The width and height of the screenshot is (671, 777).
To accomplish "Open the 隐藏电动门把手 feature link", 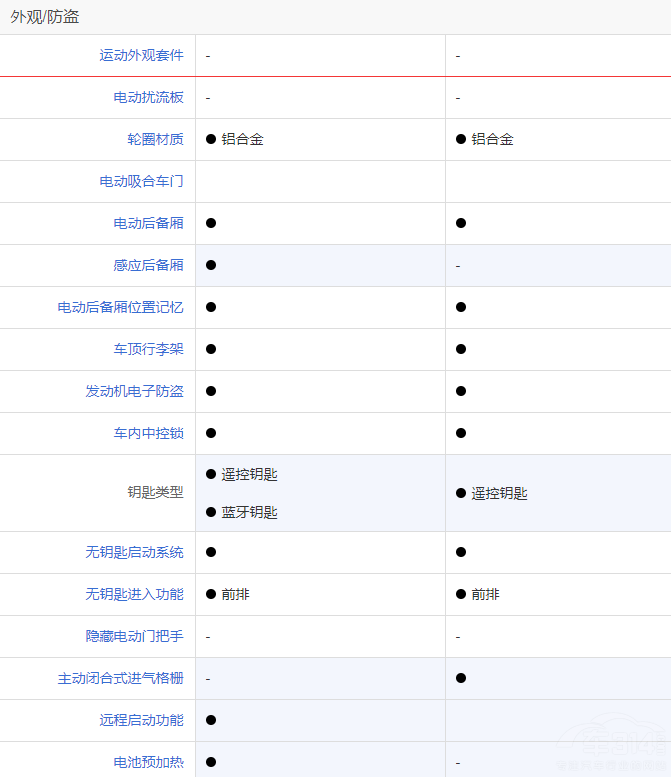I will coord(134,637).
